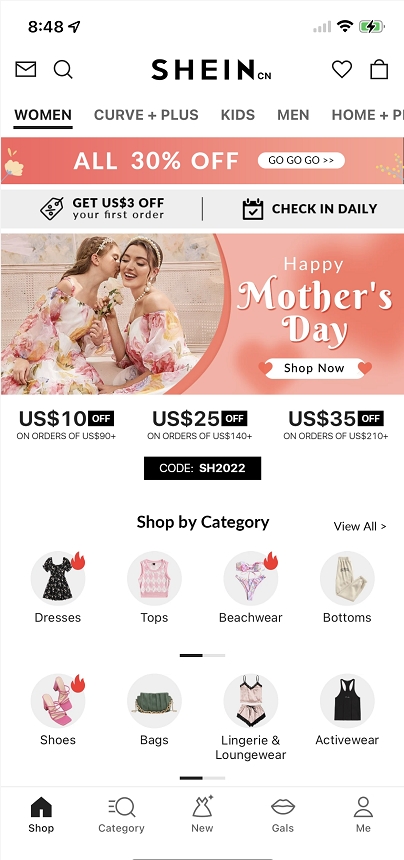Select the Beachwear category icon

click(251, 578)
